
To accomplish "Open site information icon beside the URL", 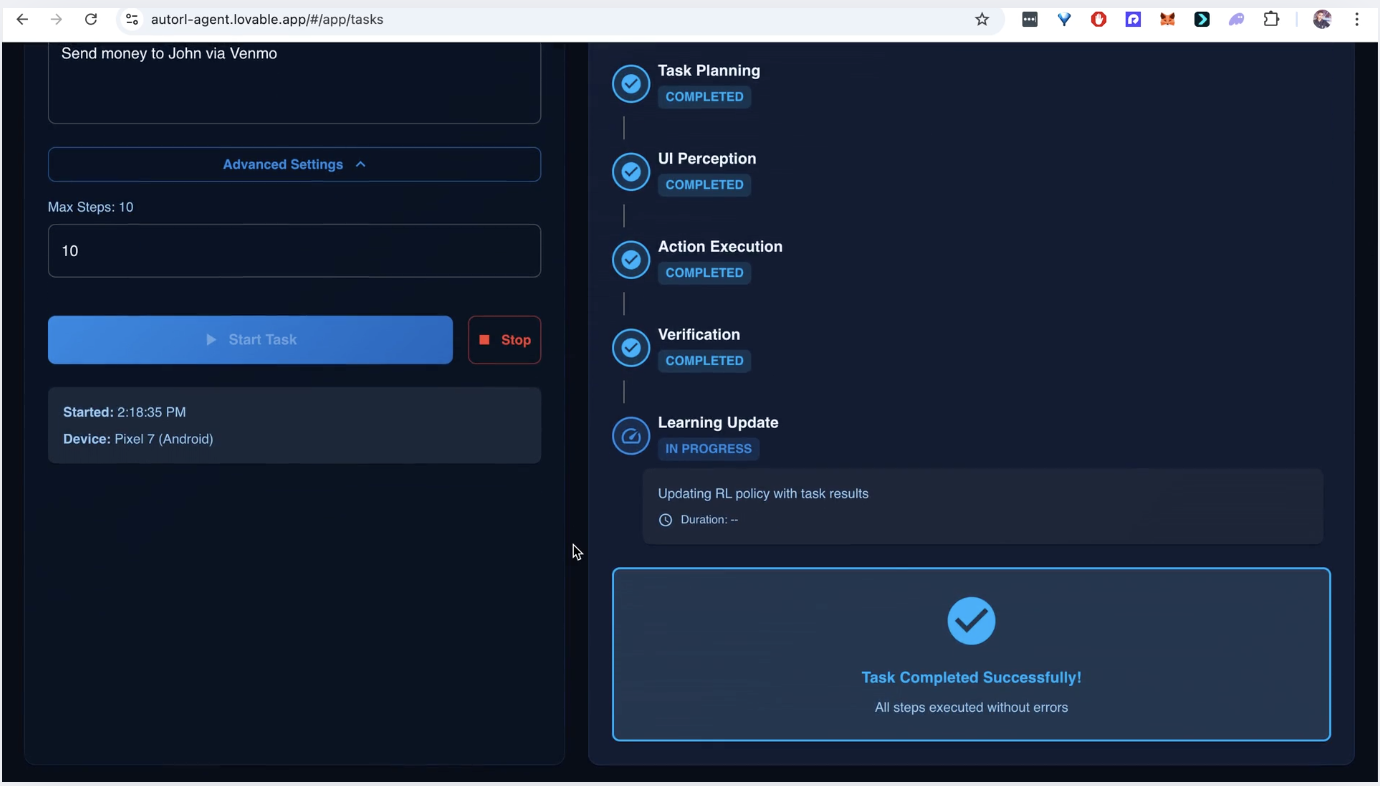I will click(x=132, y=19).
